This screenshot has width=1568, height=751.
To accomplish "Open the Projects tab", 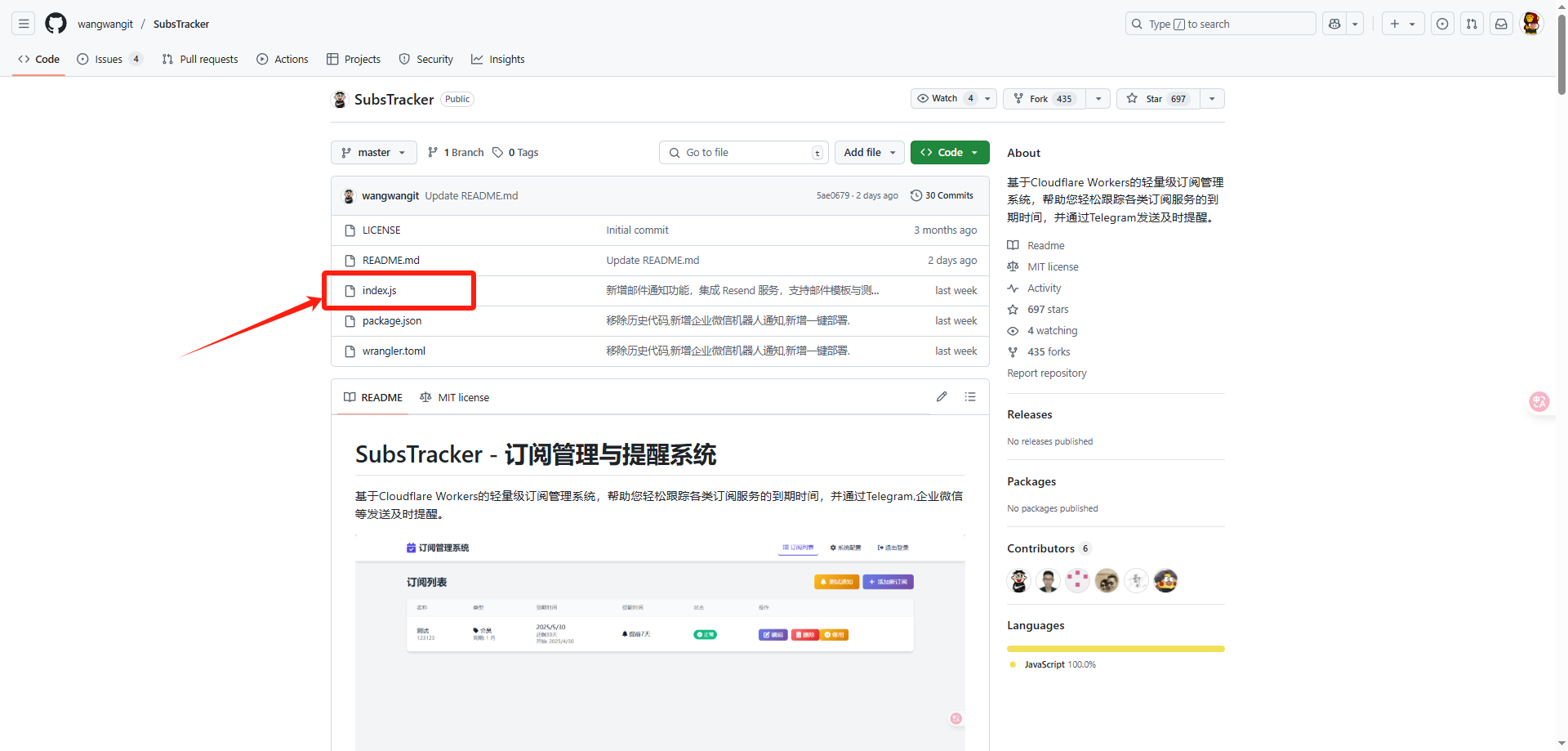I will pyautogui.click(x=354, y=59).
